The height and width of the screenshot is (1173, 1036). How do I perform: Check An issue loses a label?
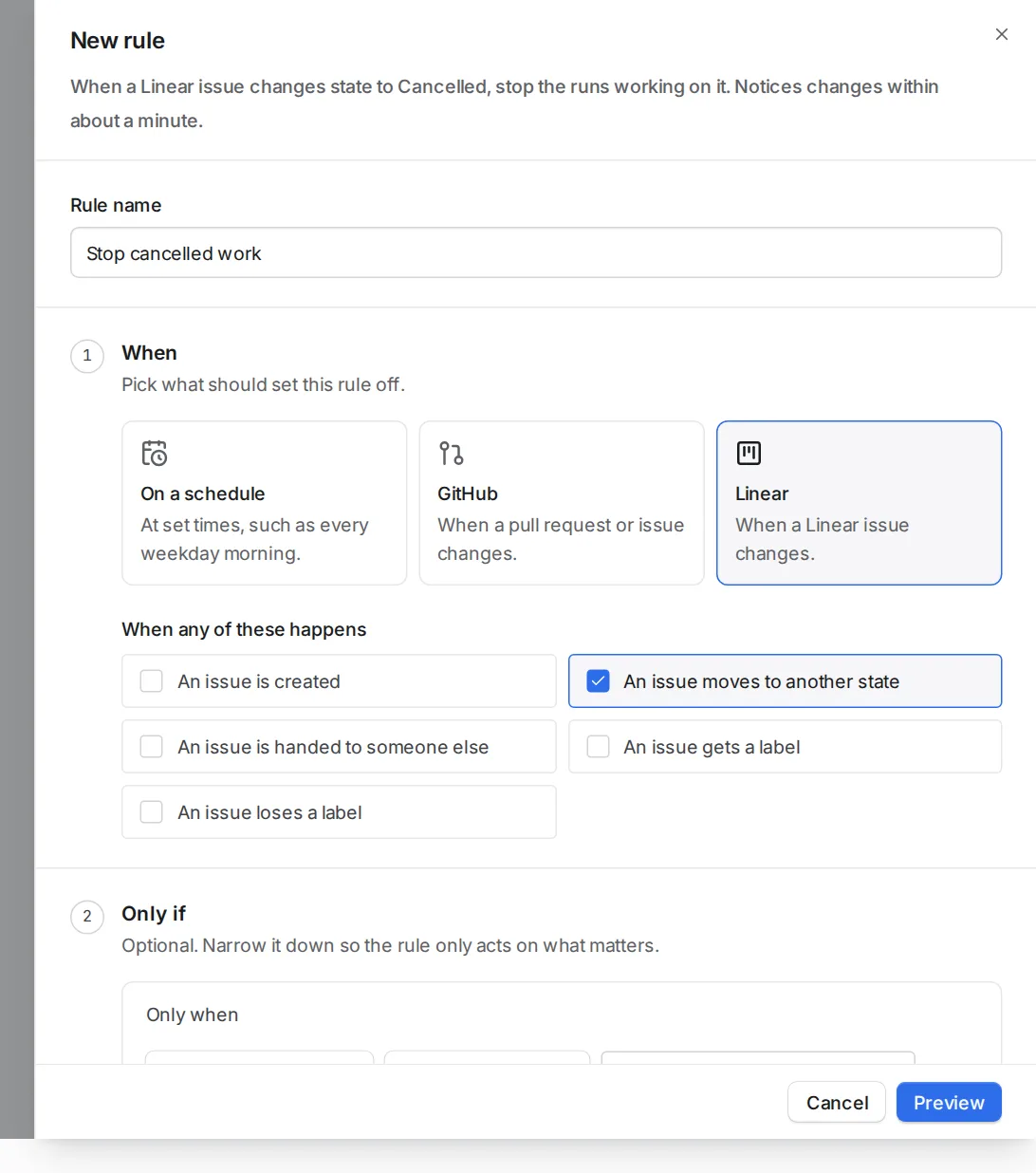152,812
